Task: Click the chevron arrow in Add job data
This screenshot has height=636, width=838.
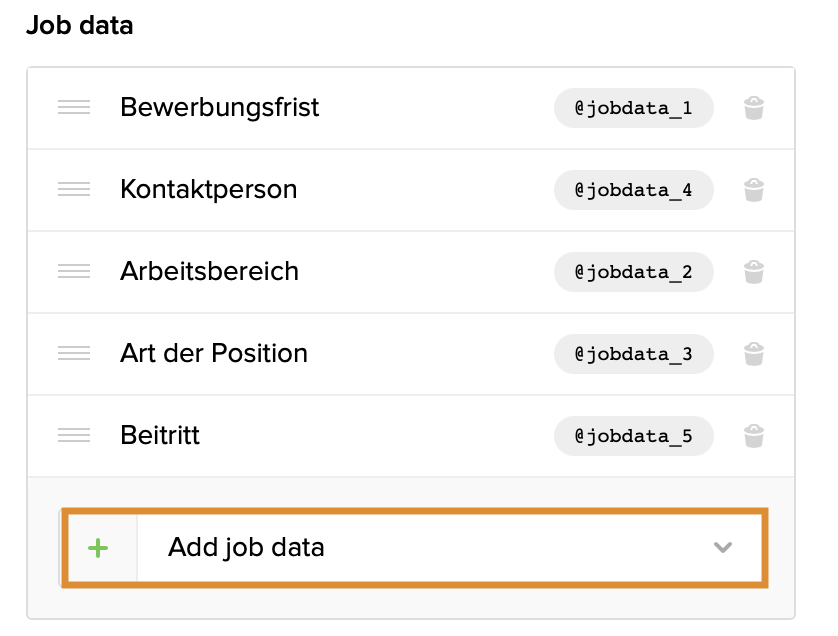Action: [722, 548]
